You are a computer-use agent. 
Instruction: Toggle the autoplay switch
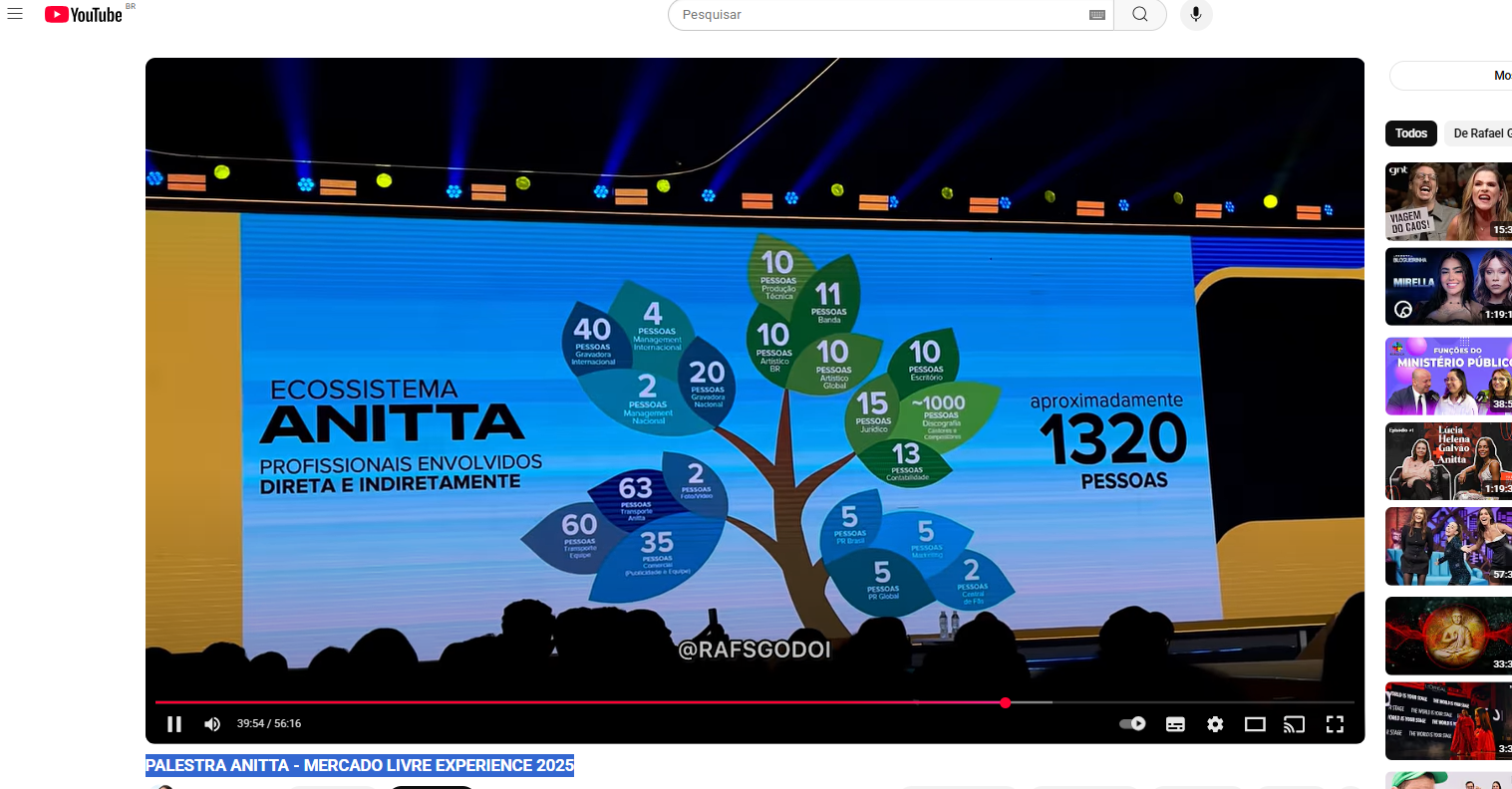pos(1132,724)
